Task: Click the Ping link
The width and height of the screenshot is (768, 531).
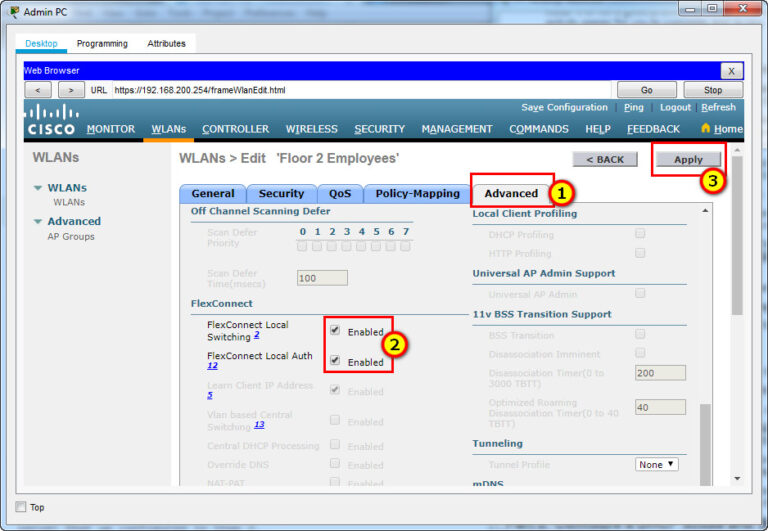Action: coord(633,107)
